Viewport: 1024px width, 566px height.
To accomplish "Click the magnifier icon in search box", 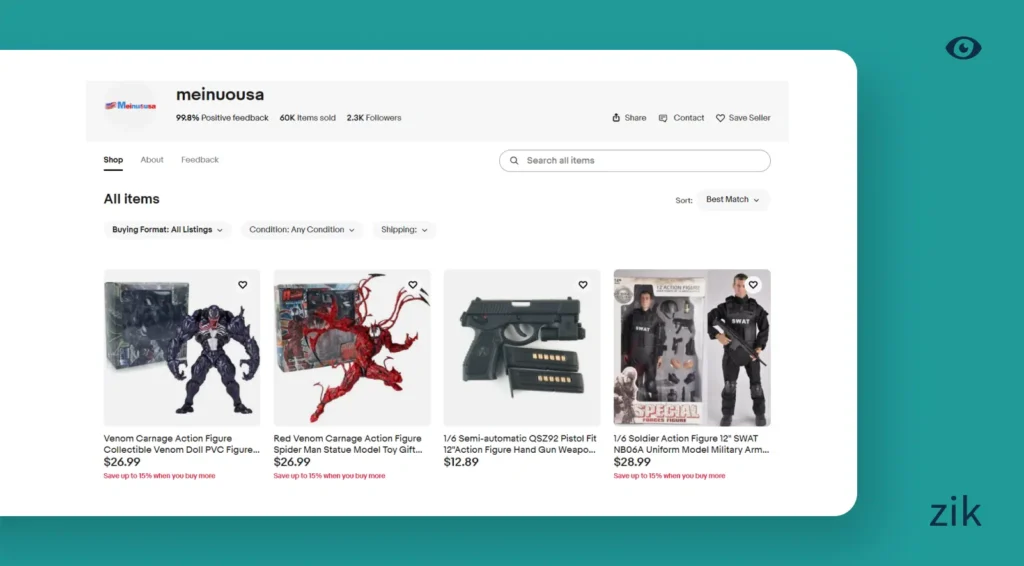I will point(514,160).
